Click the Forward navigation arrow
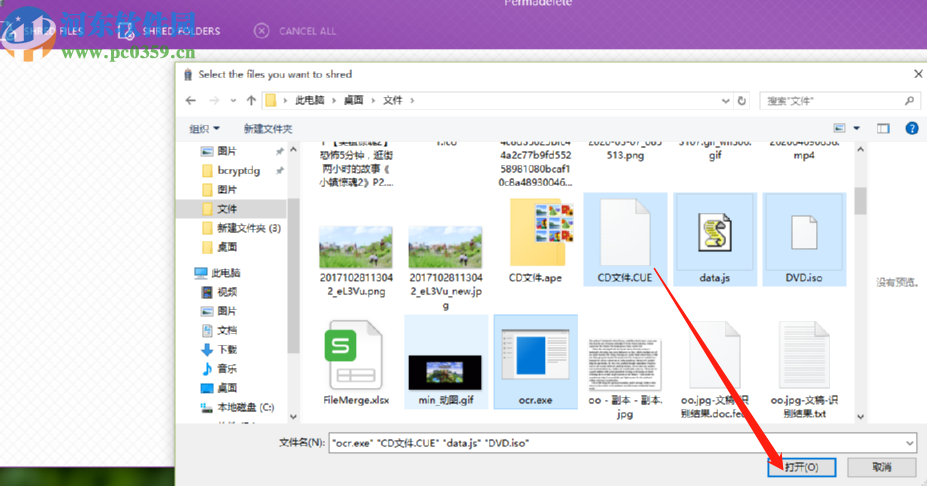Screen dimensions: 927x486 214,101
